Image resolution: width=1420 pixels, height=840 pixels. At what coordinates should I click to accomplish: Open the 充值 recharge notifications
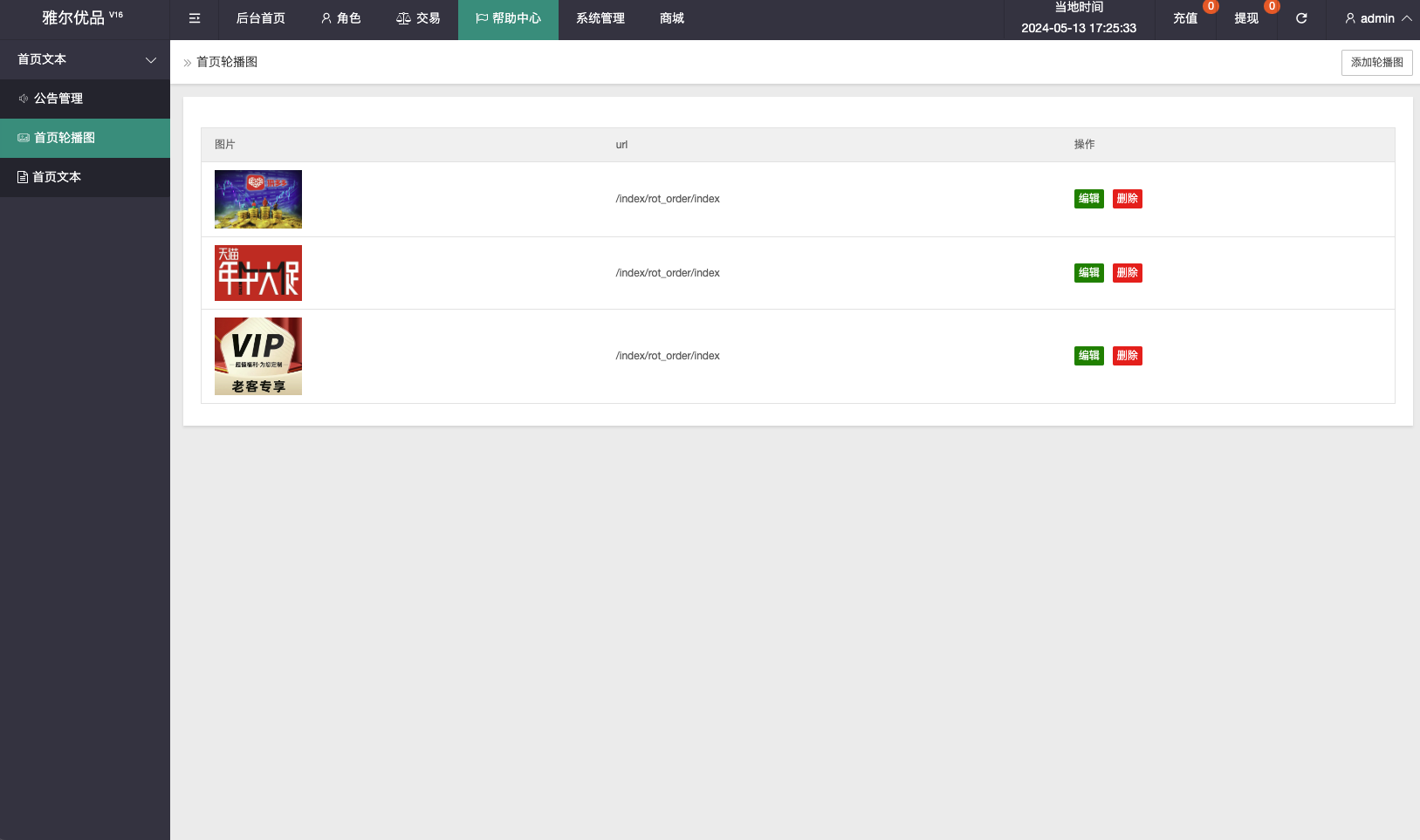tap(1185, 18)
